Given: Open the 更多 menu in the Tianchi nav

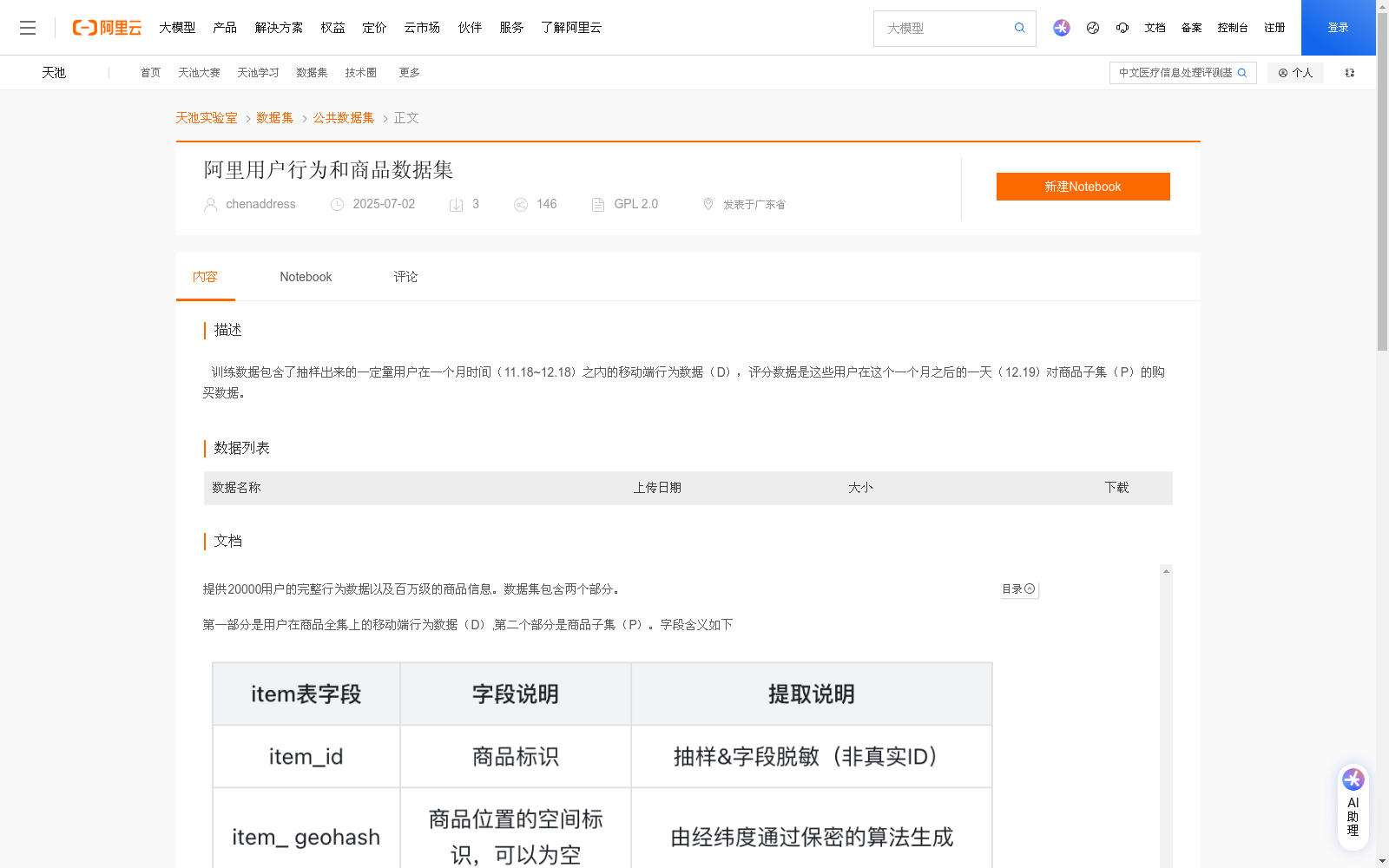Looking at the screenshot, I should (409, 73).
